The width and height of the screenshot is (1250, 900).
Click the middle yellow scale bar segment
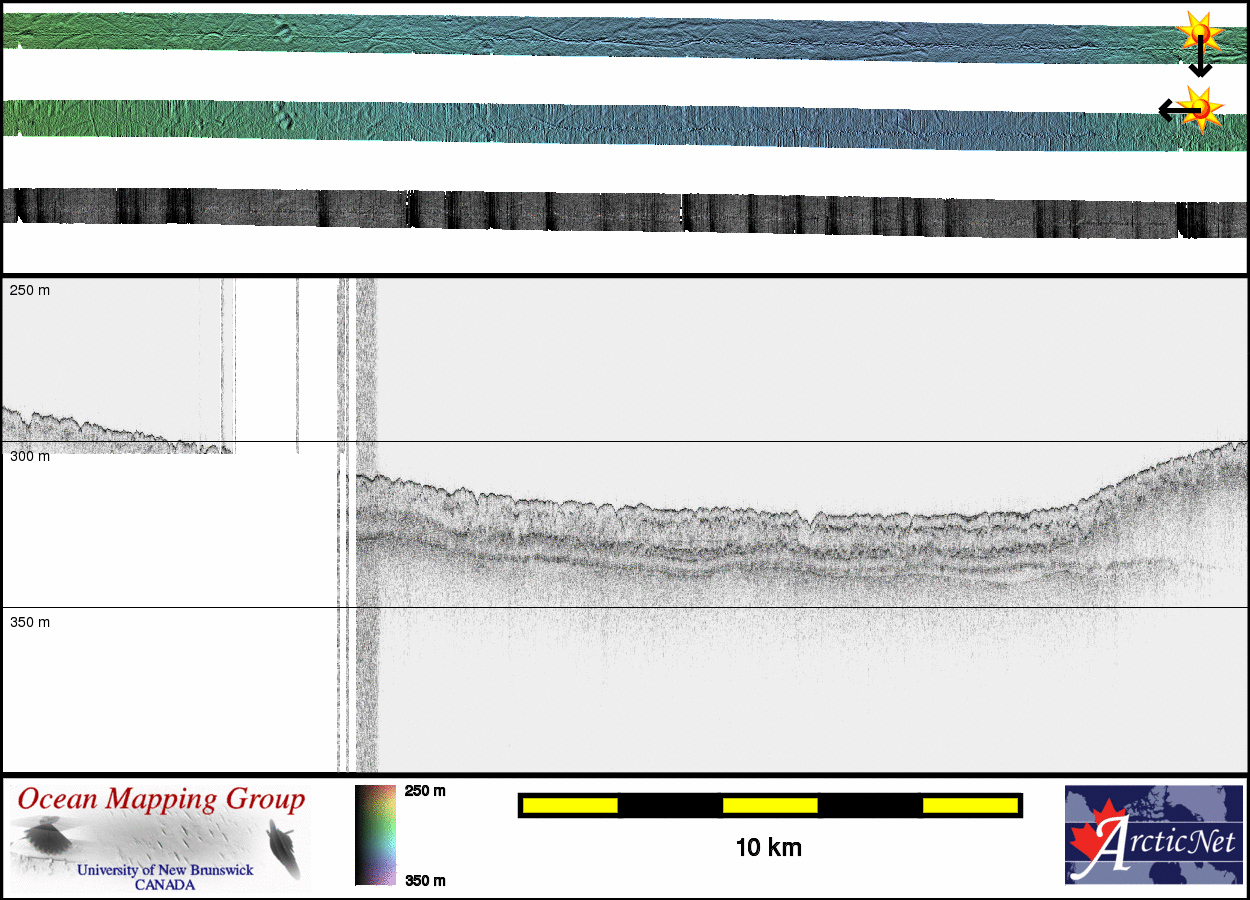coord(770,805)
